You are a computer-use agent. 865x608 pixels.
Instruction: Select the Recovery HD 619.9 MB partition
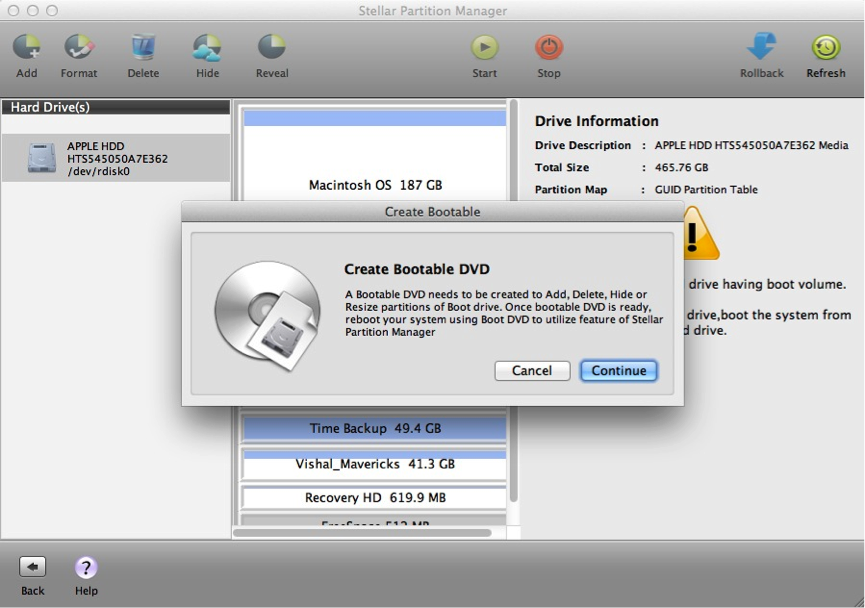tap(375, 498)
